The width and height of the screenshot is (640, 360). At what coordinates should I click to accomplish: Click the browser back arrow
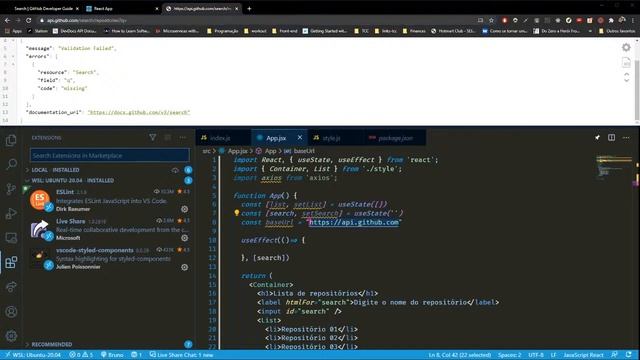(x=7, y=20)
